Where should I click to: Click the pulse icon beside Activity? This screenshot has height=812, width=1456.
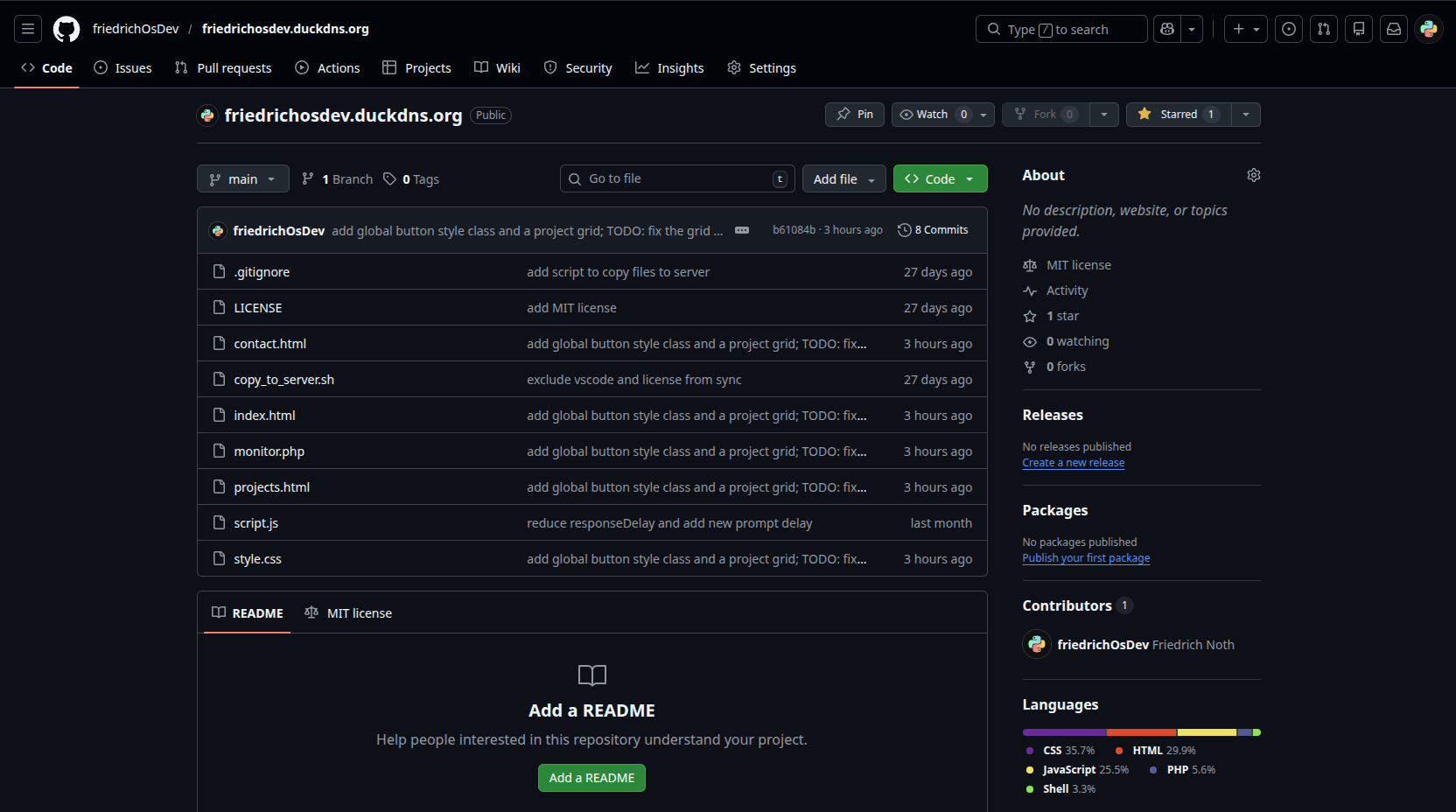(x=1030, y=290)
